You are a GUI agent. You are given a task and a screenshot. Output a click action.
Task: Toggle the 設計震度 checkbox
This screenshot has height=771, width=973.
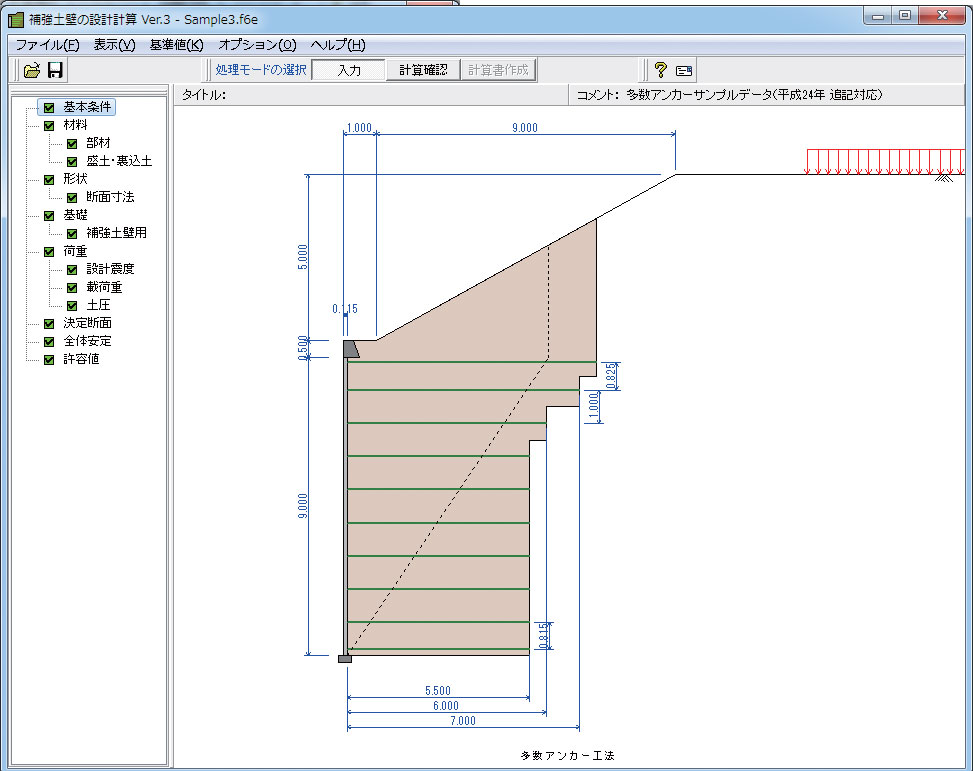pyautogui.click(x=72, y=269)
